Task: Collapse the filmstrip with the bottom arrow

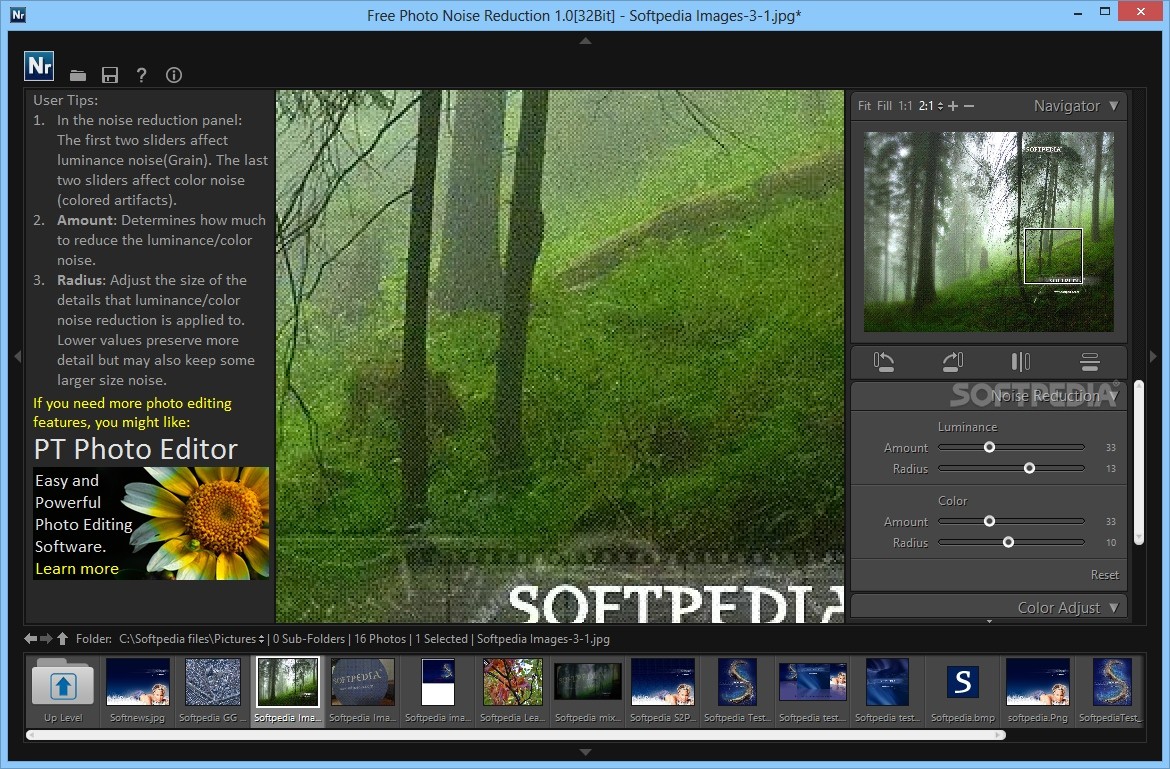Action: click(x=586, y=752)
